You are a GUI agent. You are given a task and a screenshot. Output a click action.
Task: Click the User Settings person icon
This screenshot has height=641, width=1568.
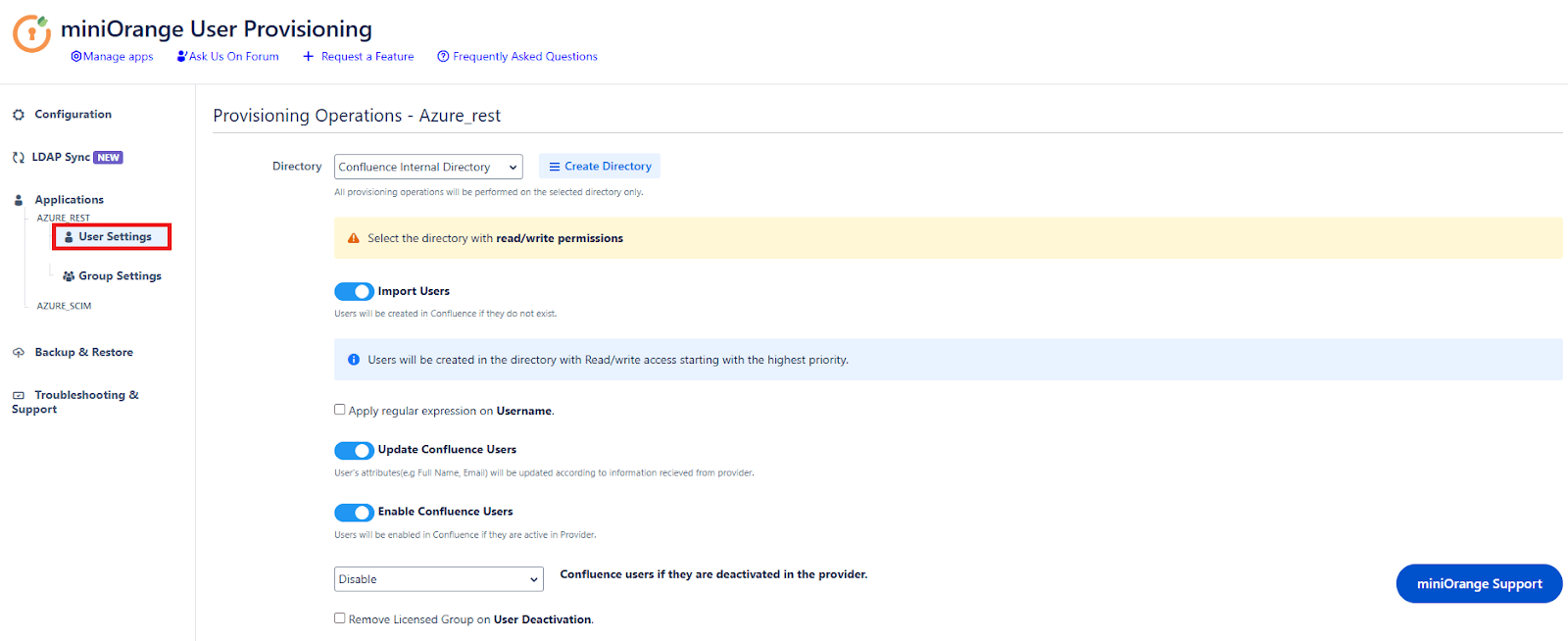pyautogui.click(x=69, y=237)
